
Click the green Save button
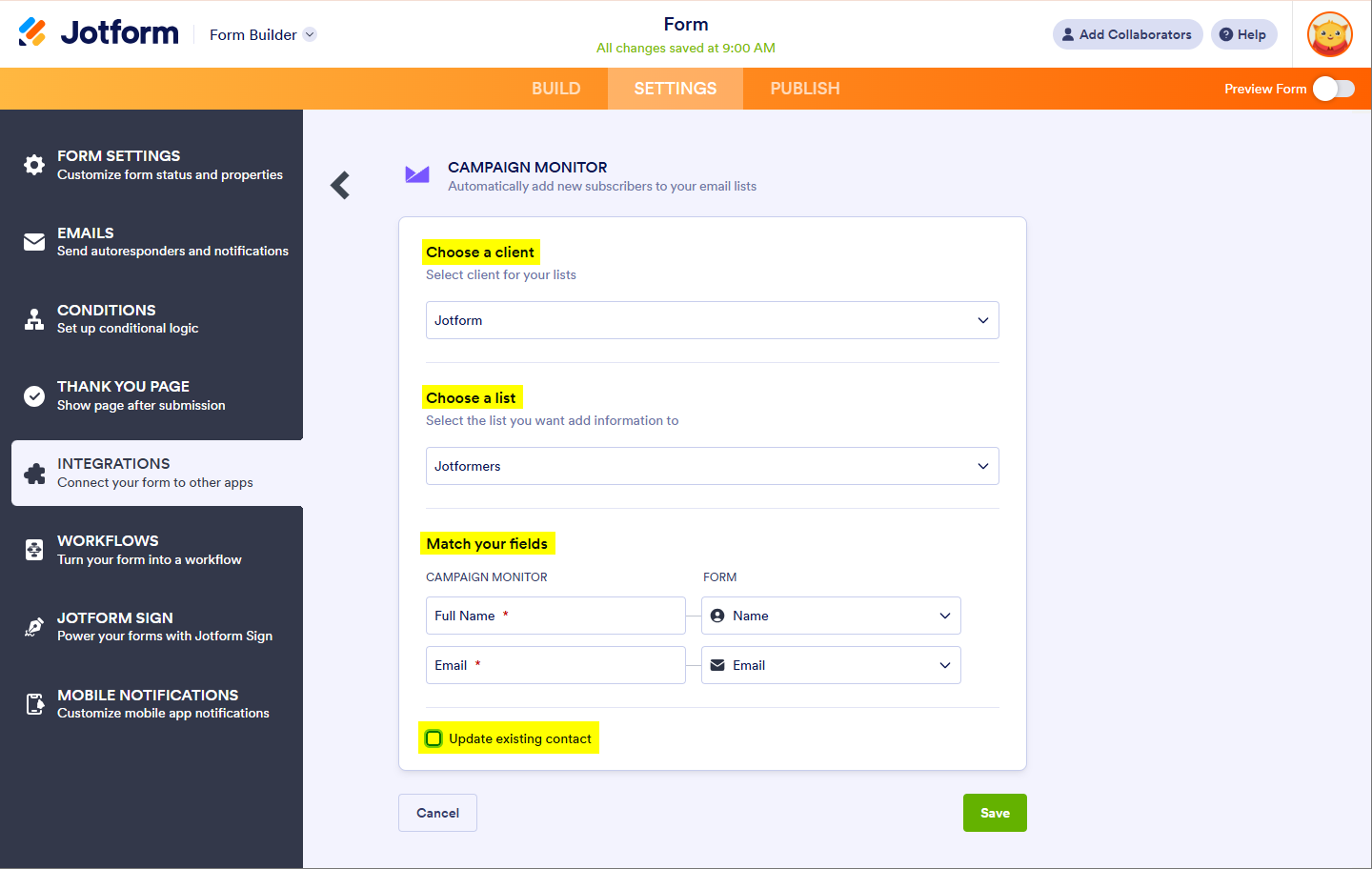[995, 813]
